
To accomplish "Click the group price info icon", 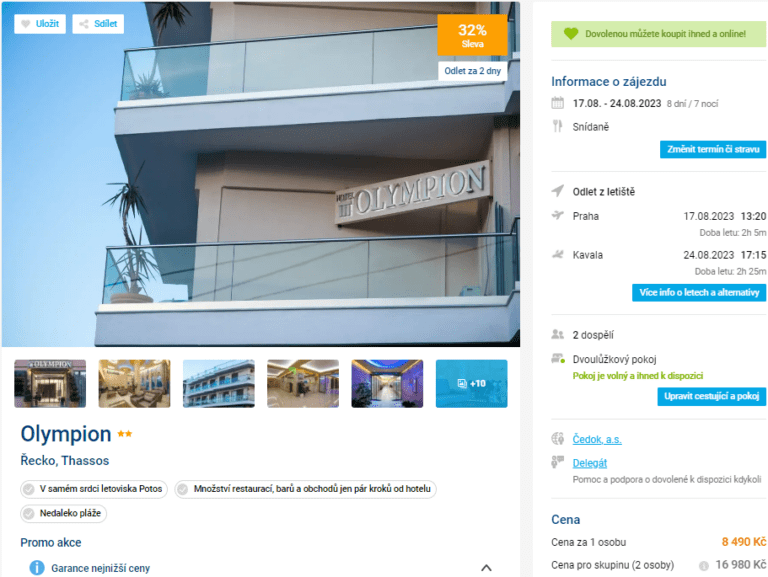I will (x=703, y=566).
